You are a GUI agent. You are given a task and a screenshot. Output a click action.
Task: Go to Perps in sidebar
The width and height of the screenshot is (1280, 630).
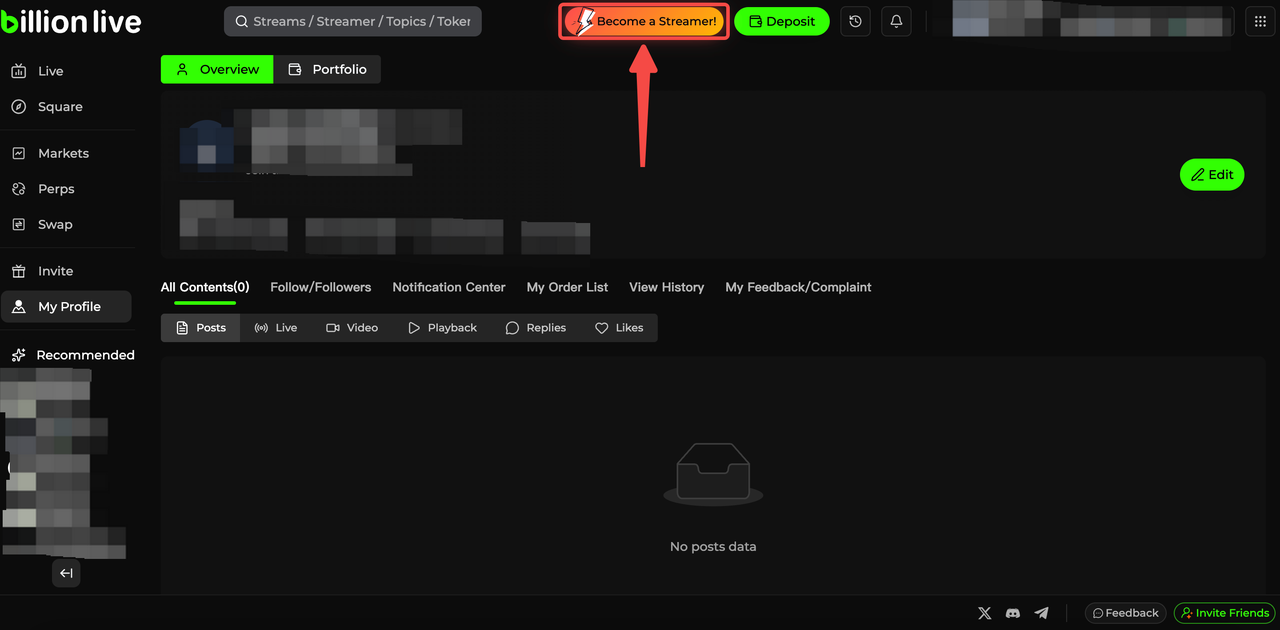(x=56, y=189)
